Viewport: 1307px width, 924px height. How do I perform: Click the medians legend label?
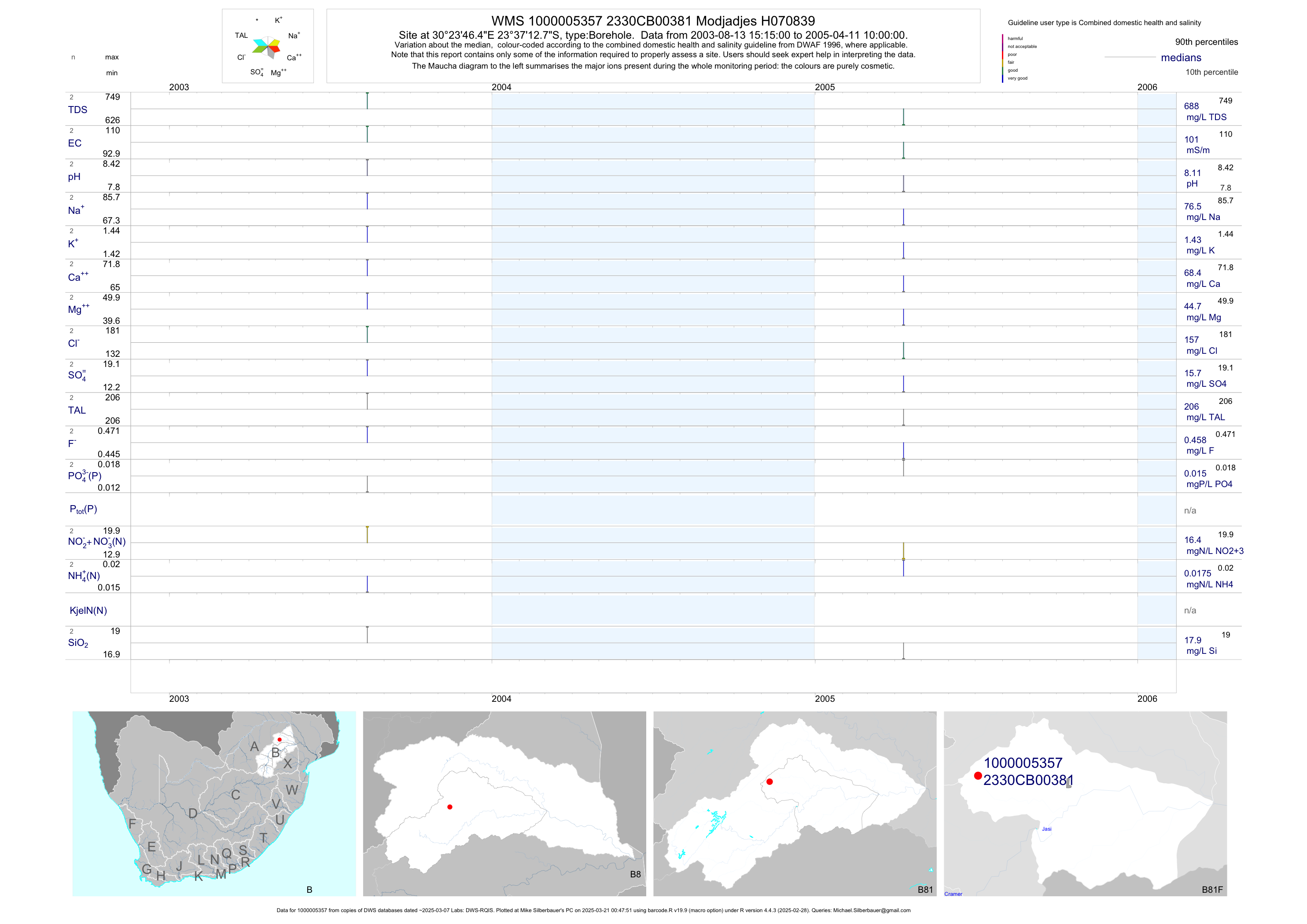(x=1181, y=58)
